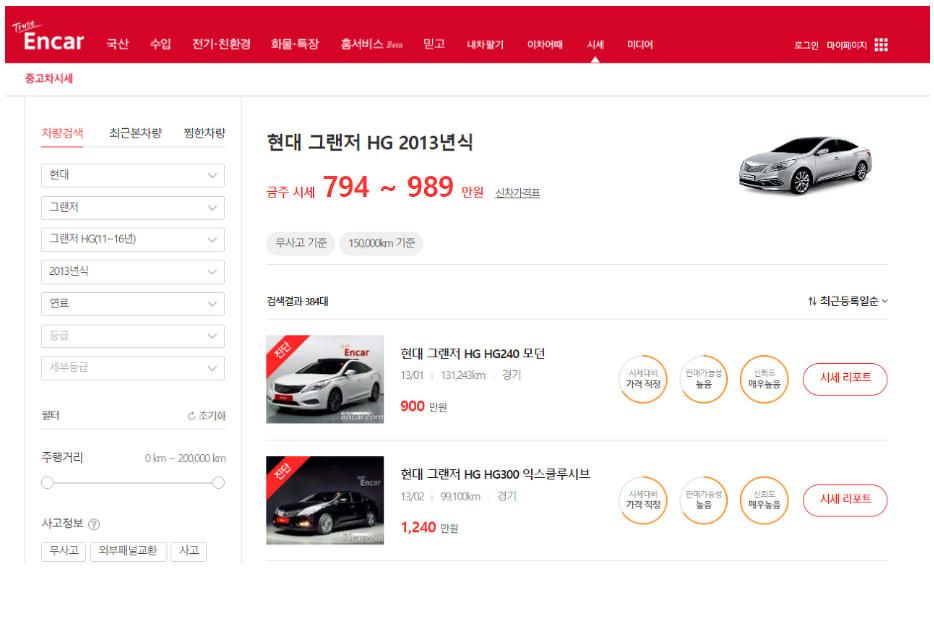Click 시세 리포트 for the HG300 익스클루시브
This screenshot has height=618, width=934.
click(x=845, y=500)
